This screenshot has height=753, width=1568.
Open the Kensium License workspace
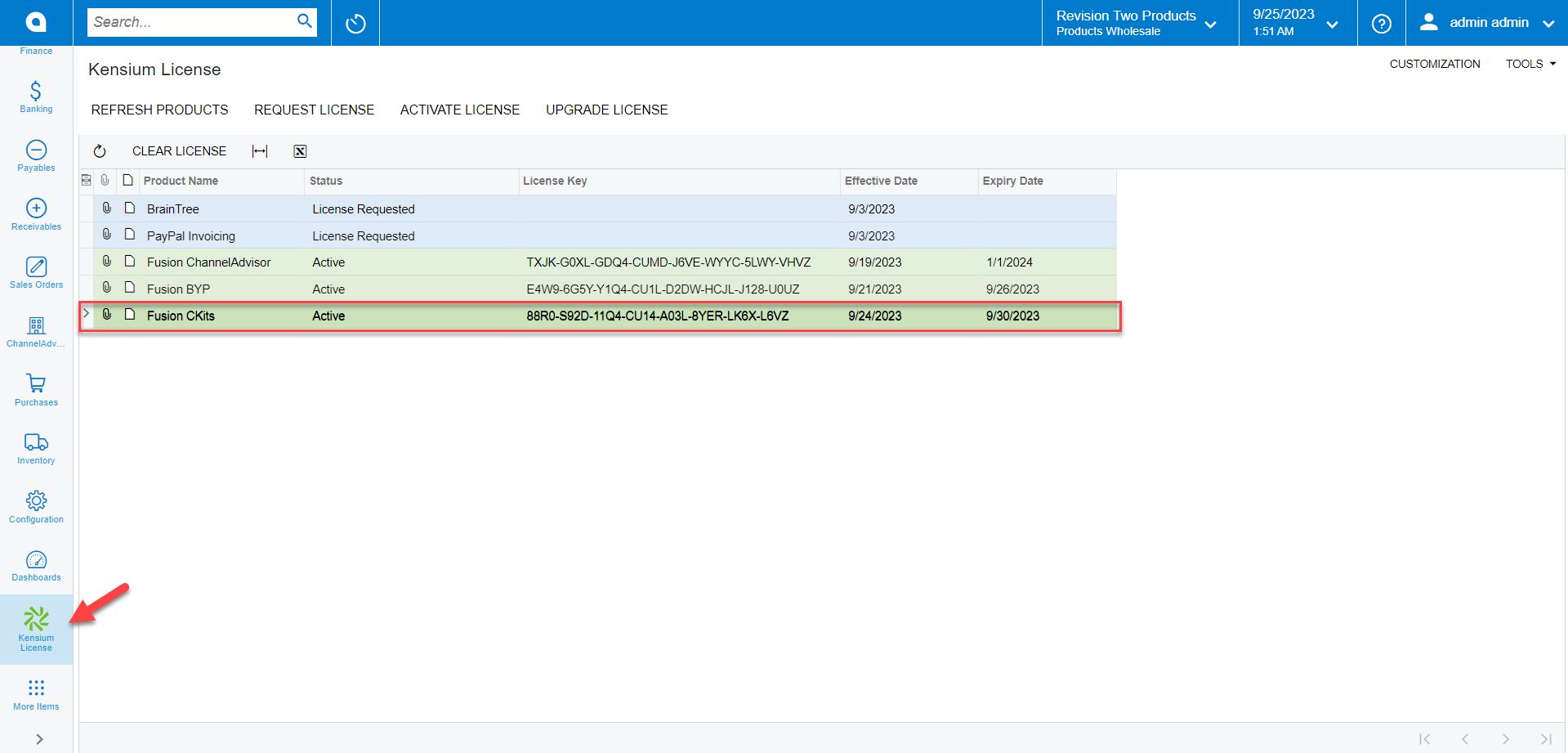pyautogui.click(x=36, y=629)
